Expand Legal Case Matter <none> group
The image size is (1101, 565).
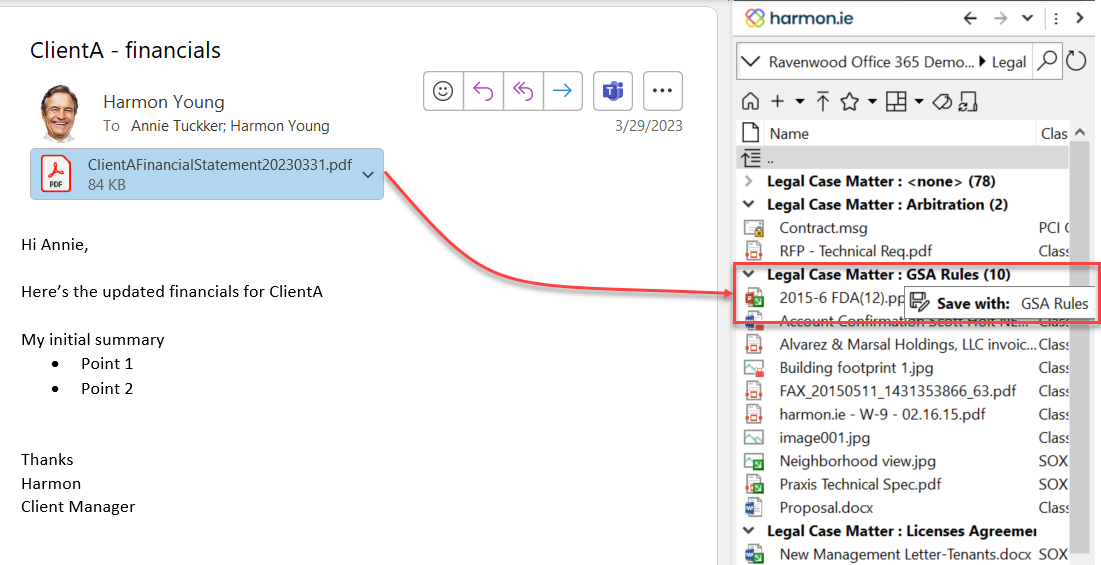pos(749,181)
